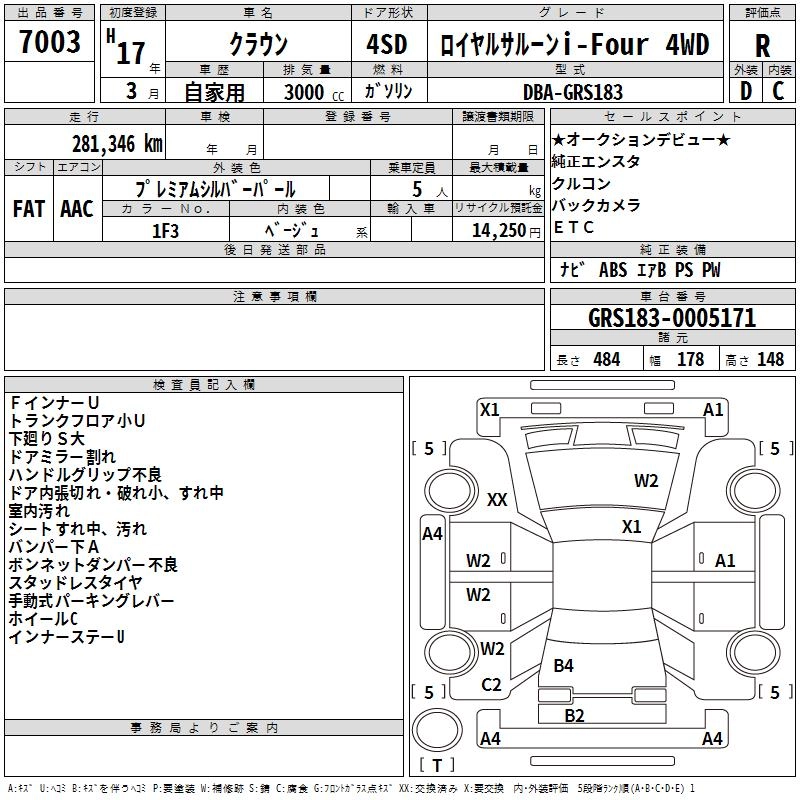Screen dimensions: 800x800
Task: Click the B2 mark near the rear bumper
Action: 574,715
